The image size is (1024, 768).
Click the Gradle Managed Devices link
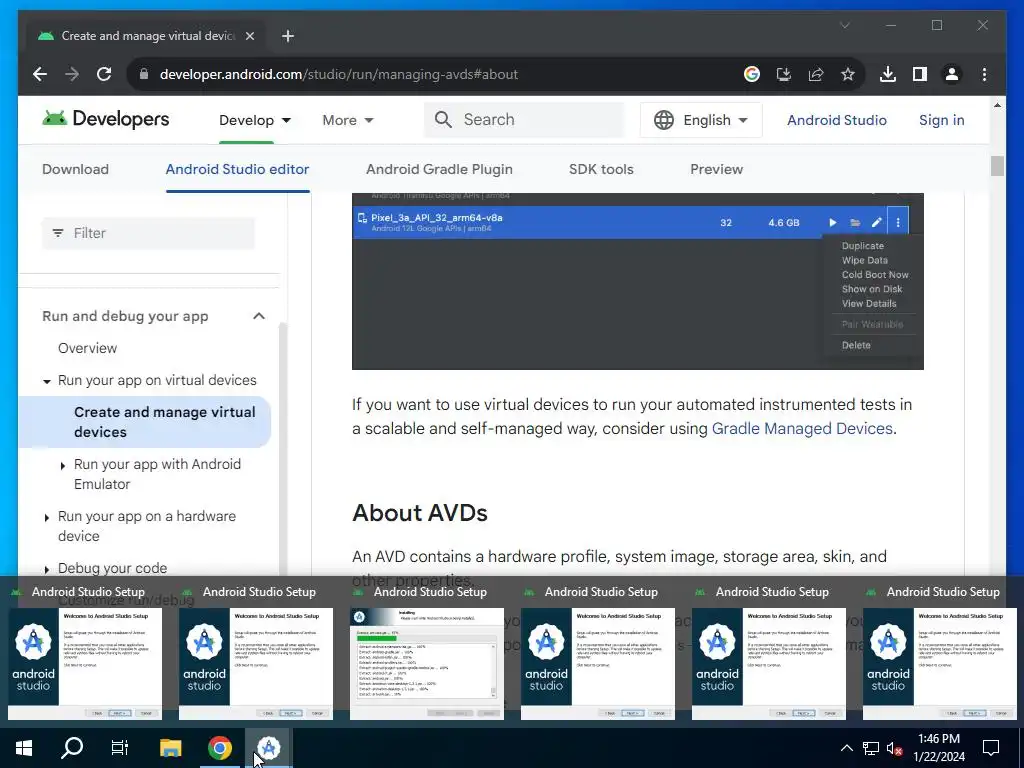(x=802, y=428)
